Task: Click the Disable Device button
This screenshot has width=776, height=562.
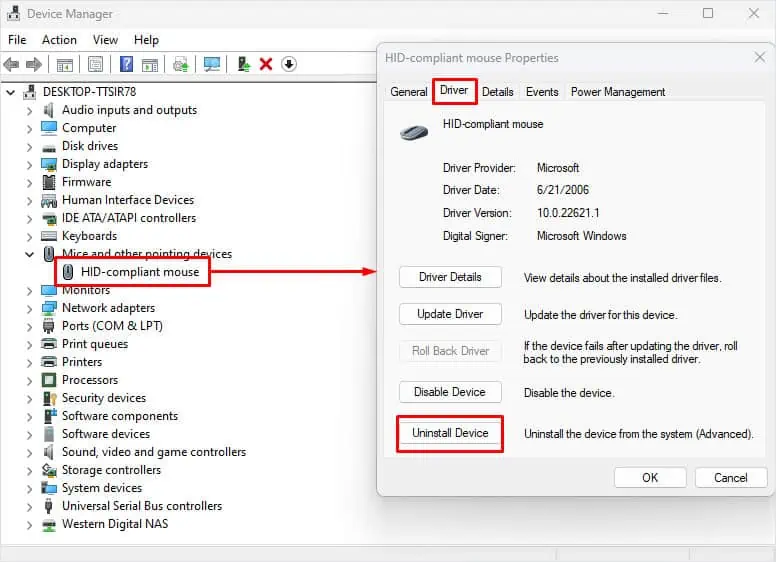Action: pyautogui.click(x=450, y=392)
